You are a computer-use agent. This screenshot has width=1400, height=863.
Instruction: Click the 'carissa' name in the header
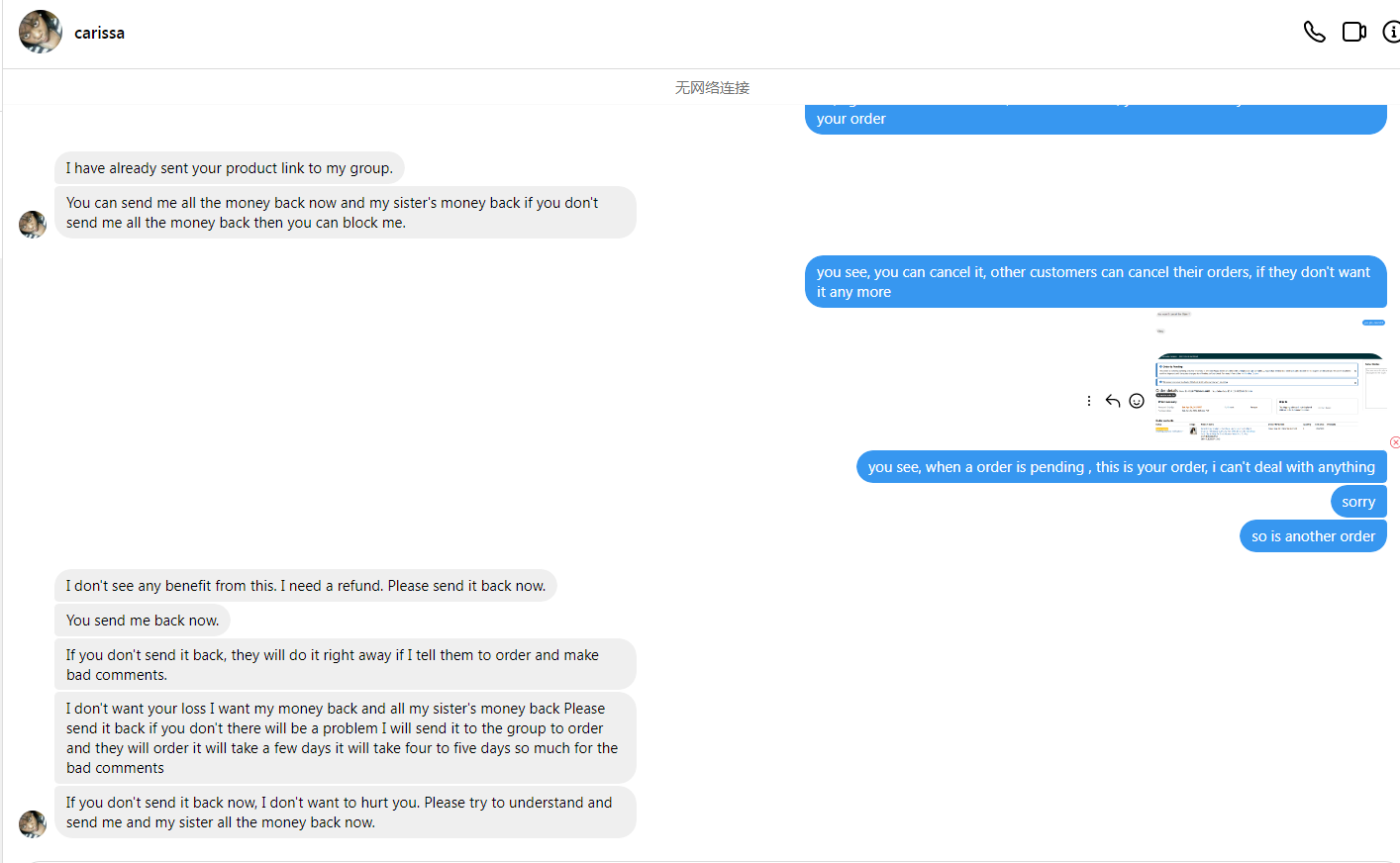click(x=99, y=33)
